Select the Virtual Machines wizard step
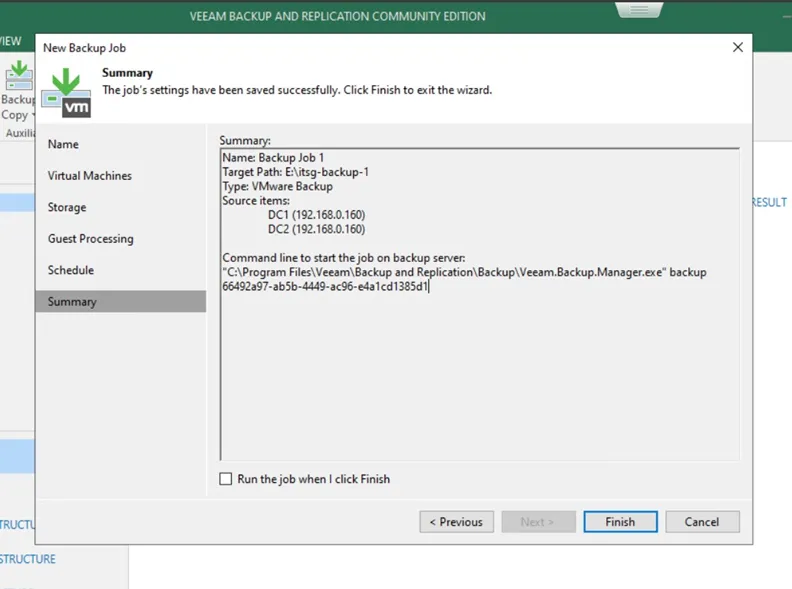 click(x=89, y=176)
